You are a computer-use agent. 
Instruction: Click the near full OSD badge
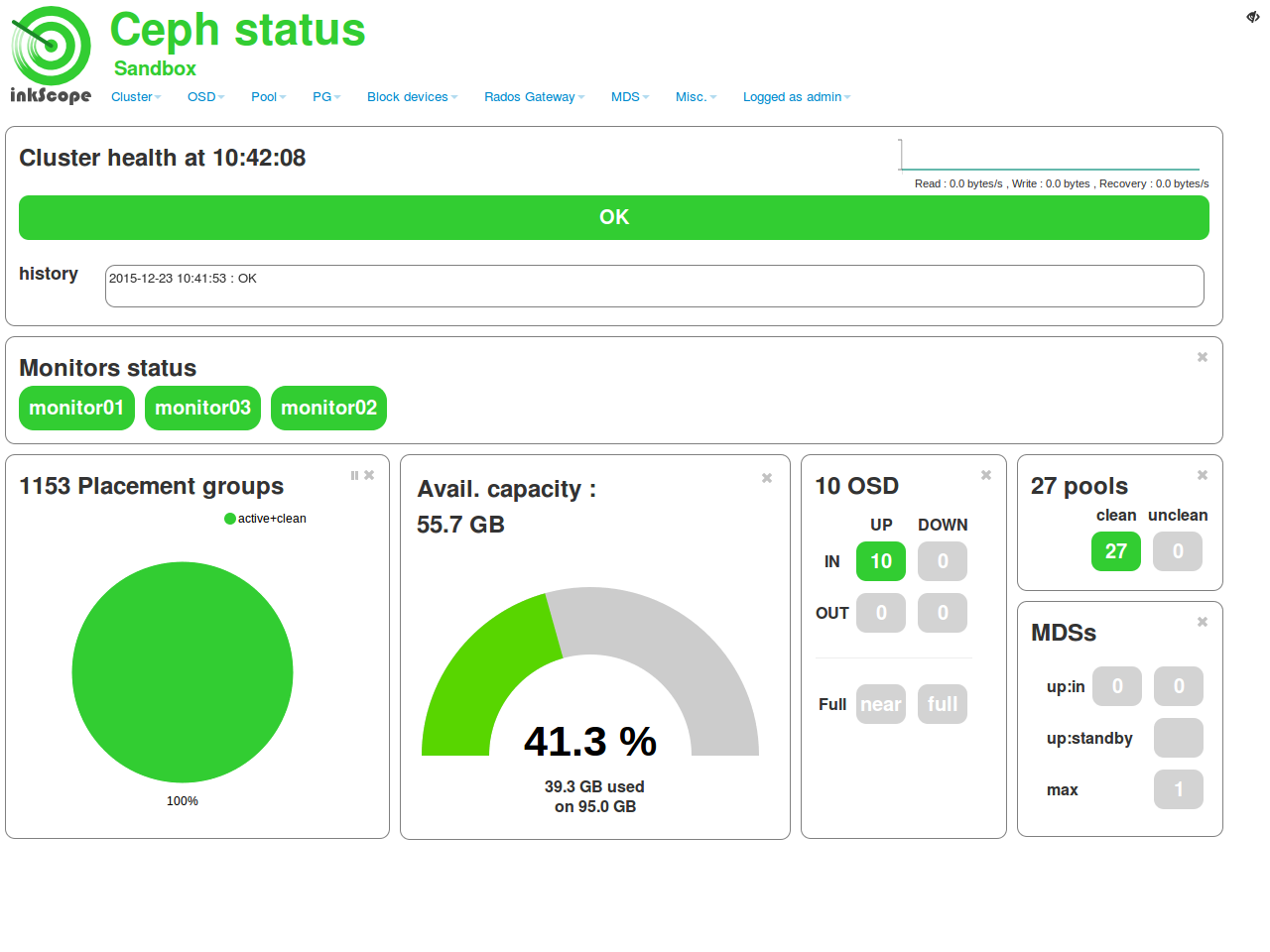[881, 704]
